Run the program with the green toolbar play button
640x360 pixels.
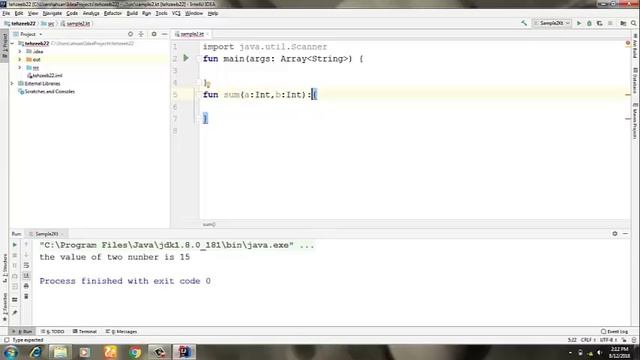click(579, 23)
